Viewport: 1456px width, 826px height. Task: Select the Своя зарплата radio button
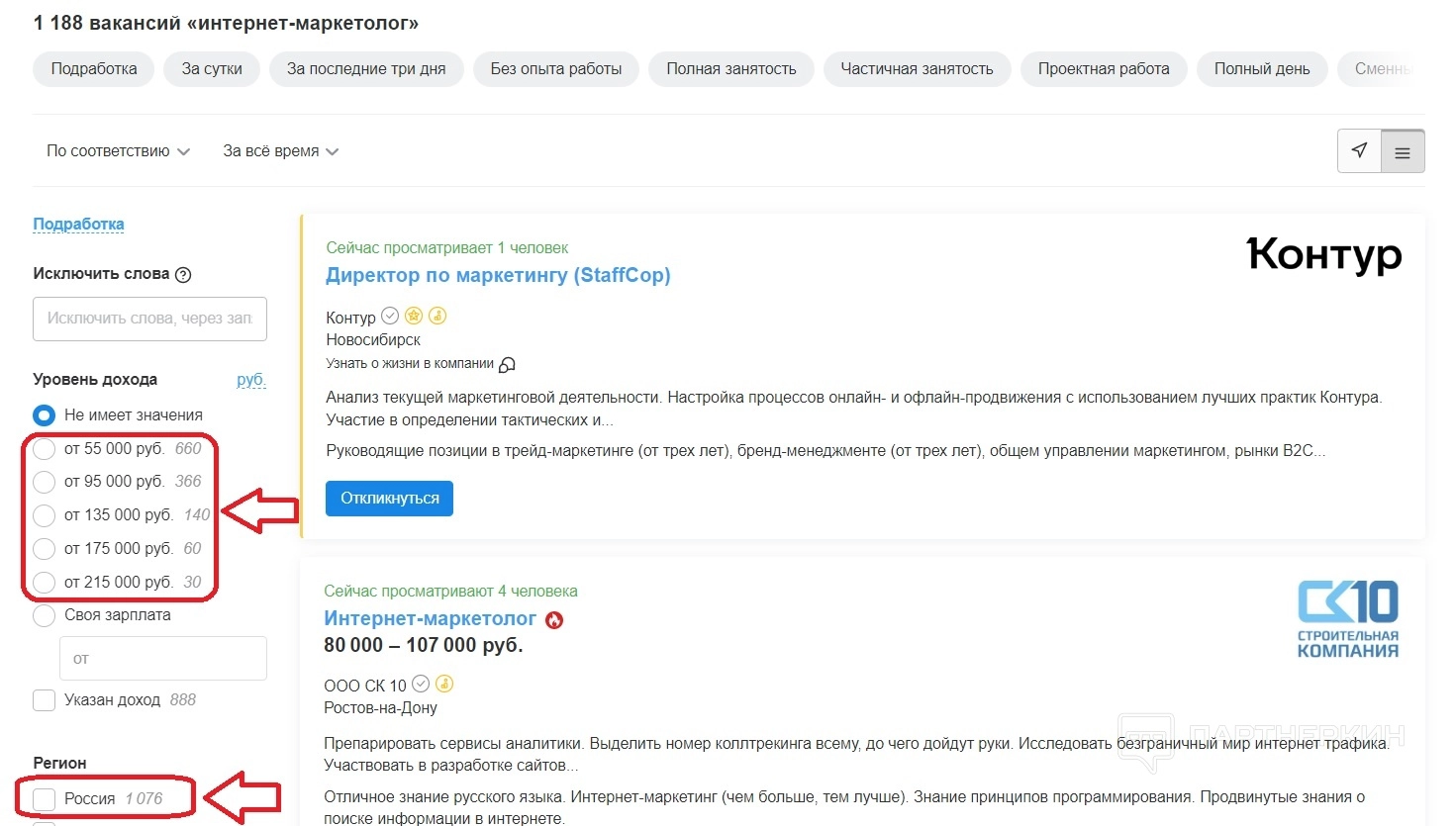(x=45, y=615)
